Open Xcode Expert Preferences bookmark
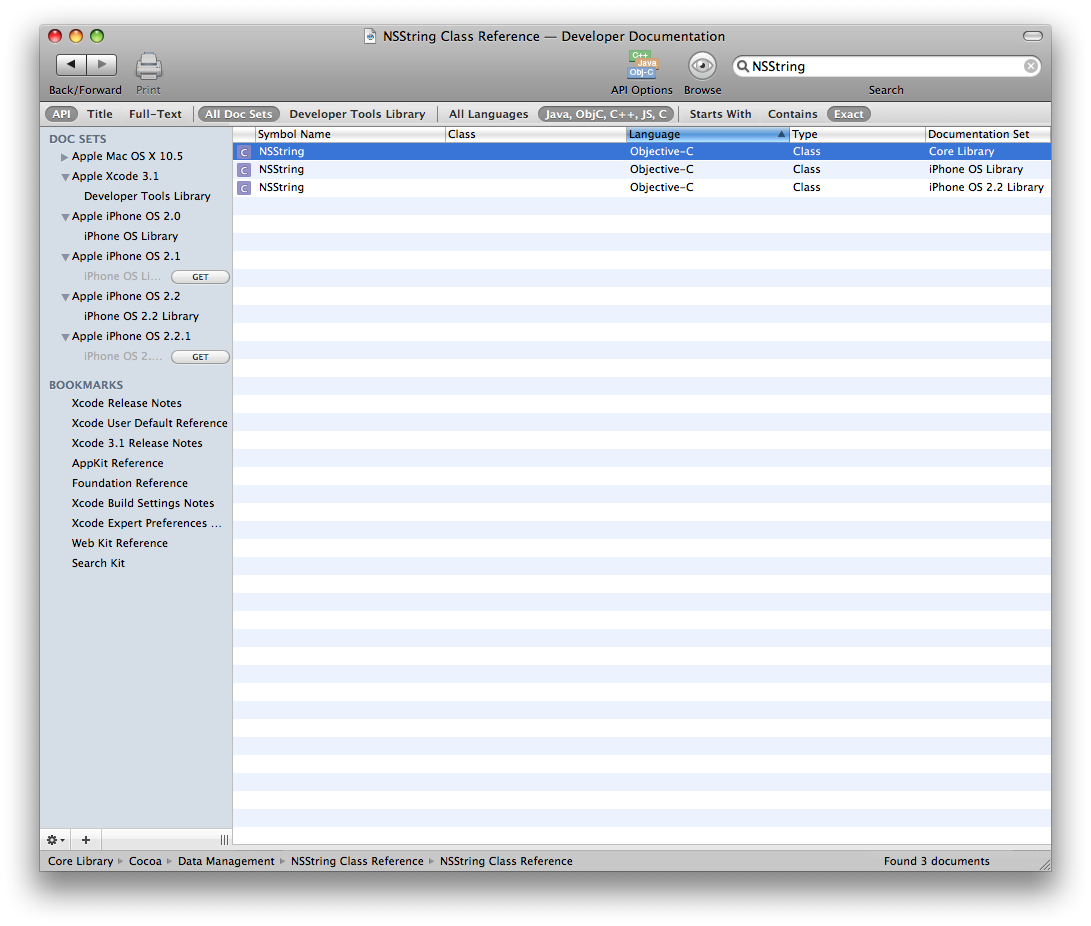This screenshot has height=926, width=1091. click(x=146, y=523)
